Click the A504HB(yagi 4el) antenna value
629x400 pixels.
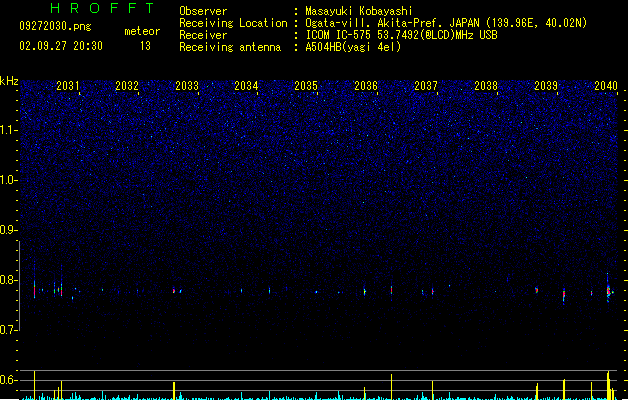(x=353, y=47)
